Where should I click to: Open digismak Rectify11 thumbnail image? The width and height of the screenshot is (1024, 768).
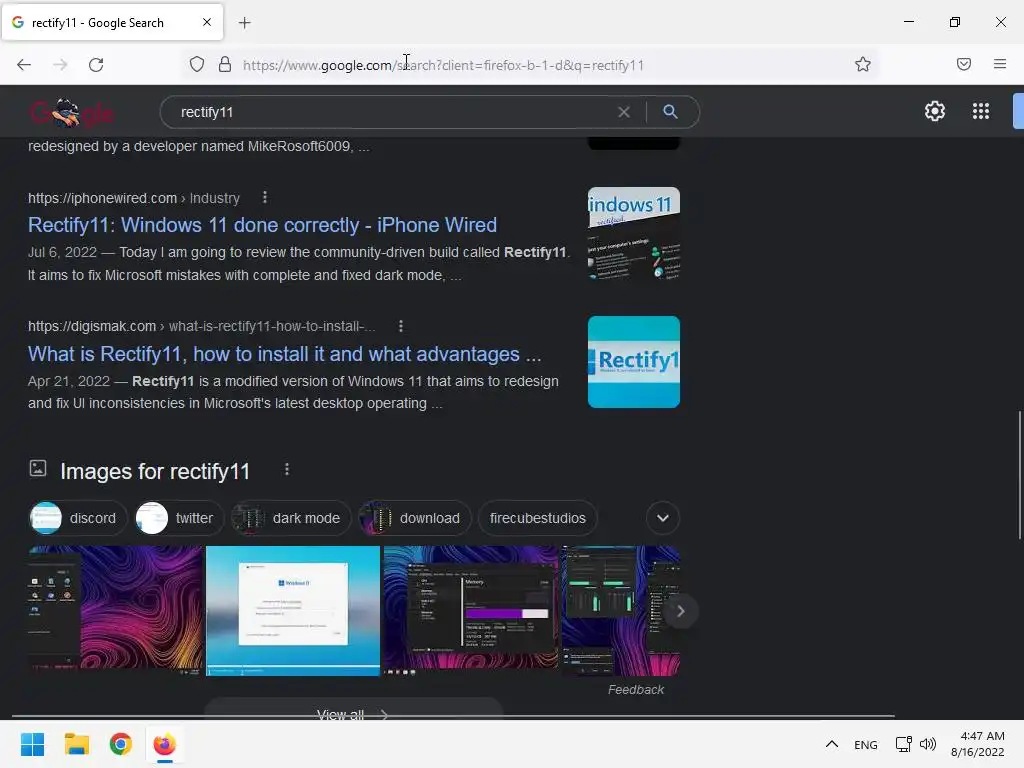[x=633, y=362]
